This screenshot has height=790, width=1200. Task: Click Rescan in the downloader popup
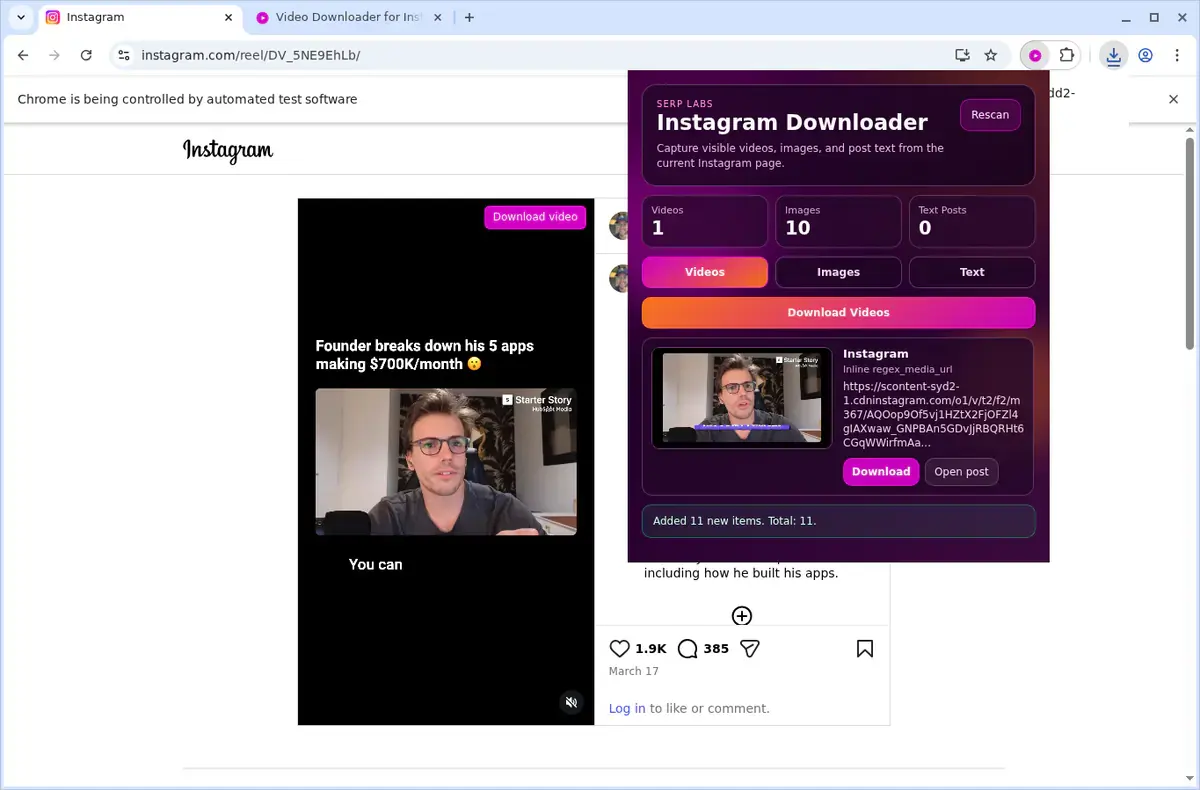point(990,115)
